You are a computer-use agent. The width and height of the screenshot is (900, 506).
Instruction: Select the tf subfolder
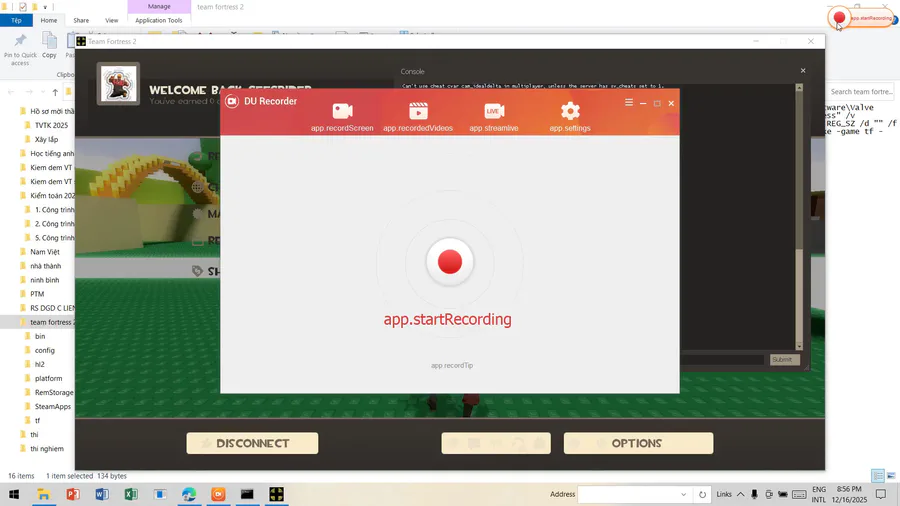tap(37, 421)
